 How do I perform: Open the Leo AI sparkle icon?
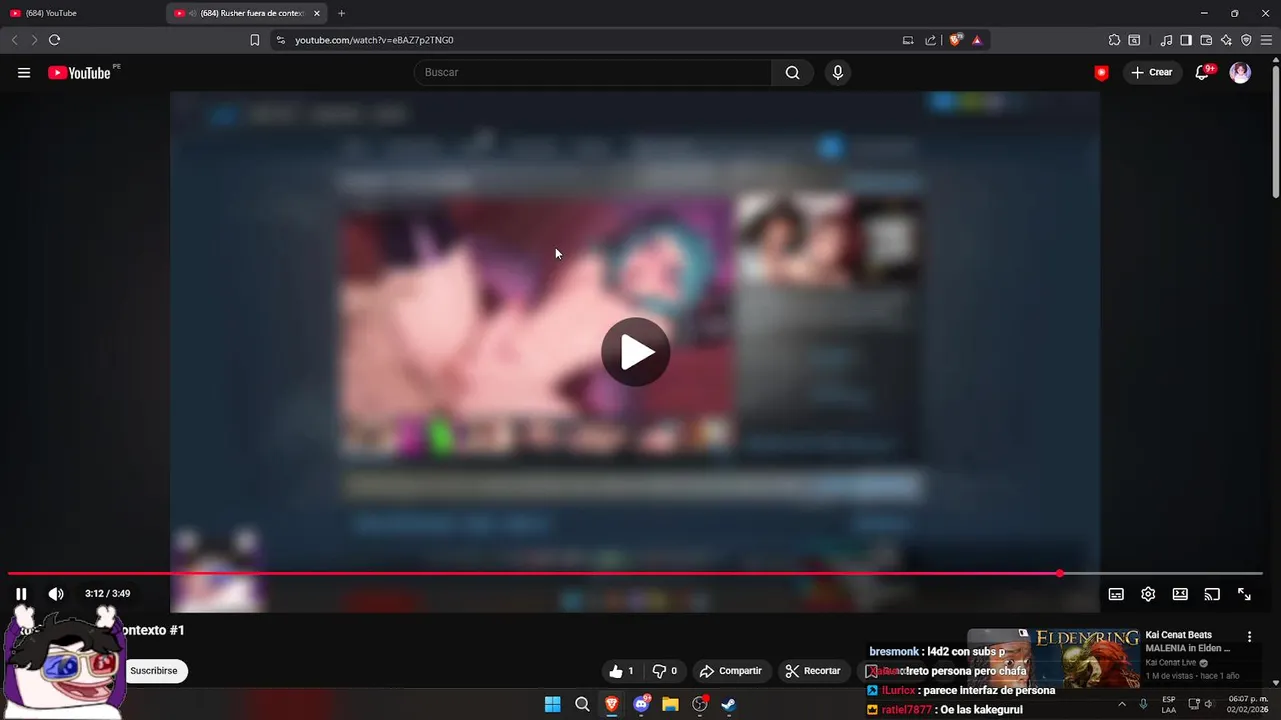(x=1226, y=40)
